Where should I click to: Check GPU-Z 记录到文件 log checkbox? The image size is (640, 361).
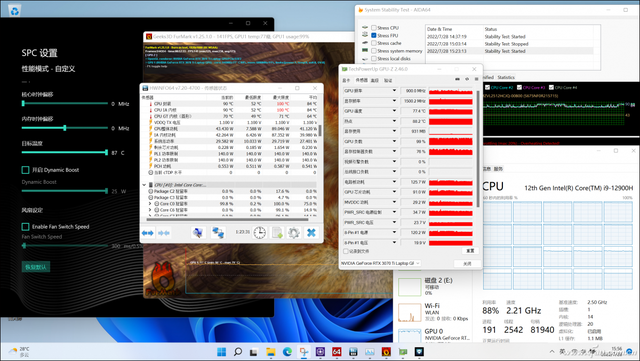pyautogui.click(x=346, y=251)
